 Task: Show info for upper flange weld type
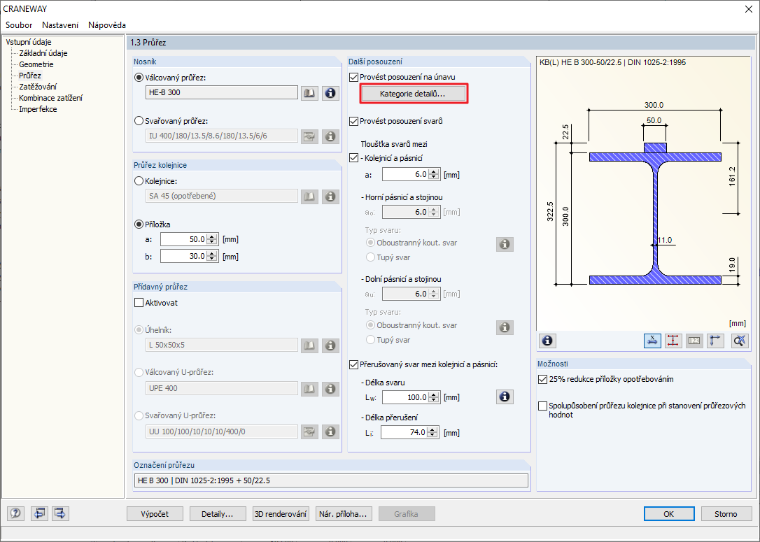505,244
